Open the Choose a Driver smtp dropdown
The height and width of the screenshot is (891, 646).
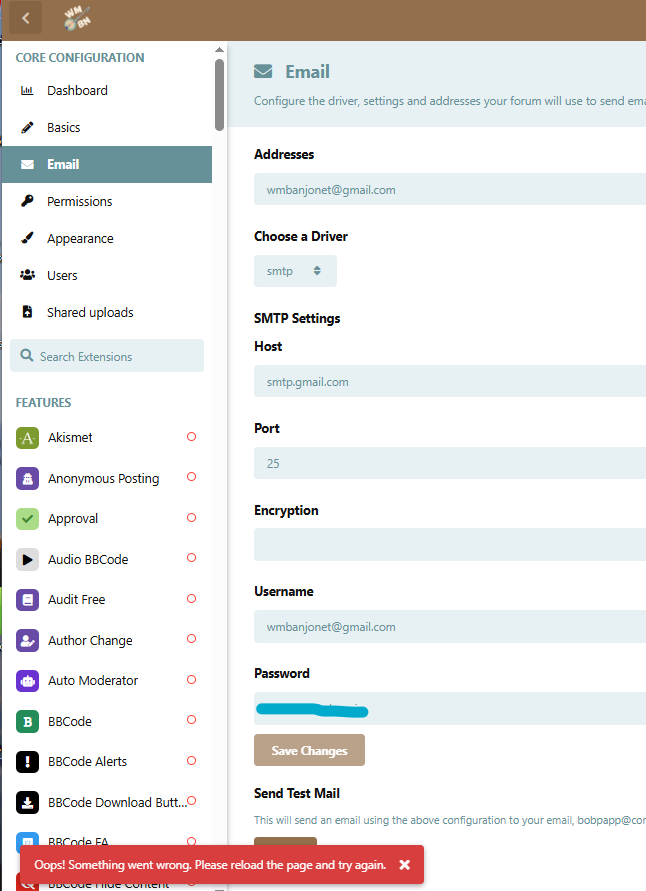tap(295, 271)
